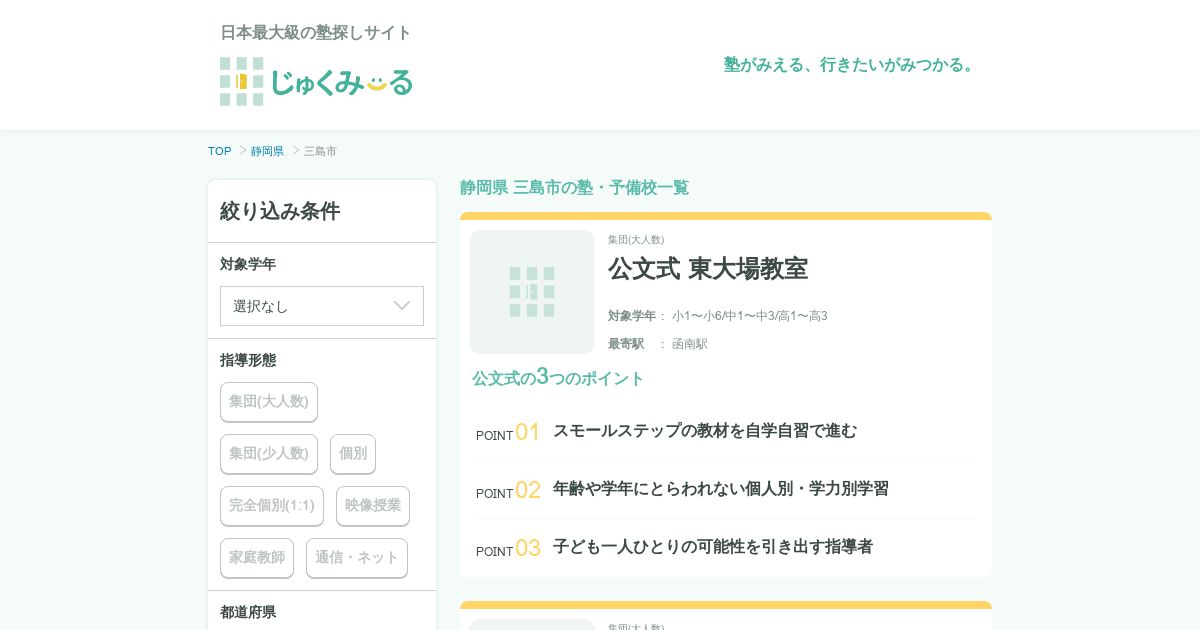Toggle the 集団(大人数) filter
Viewport: 1200px width, 630px height.
click(269, 402)
